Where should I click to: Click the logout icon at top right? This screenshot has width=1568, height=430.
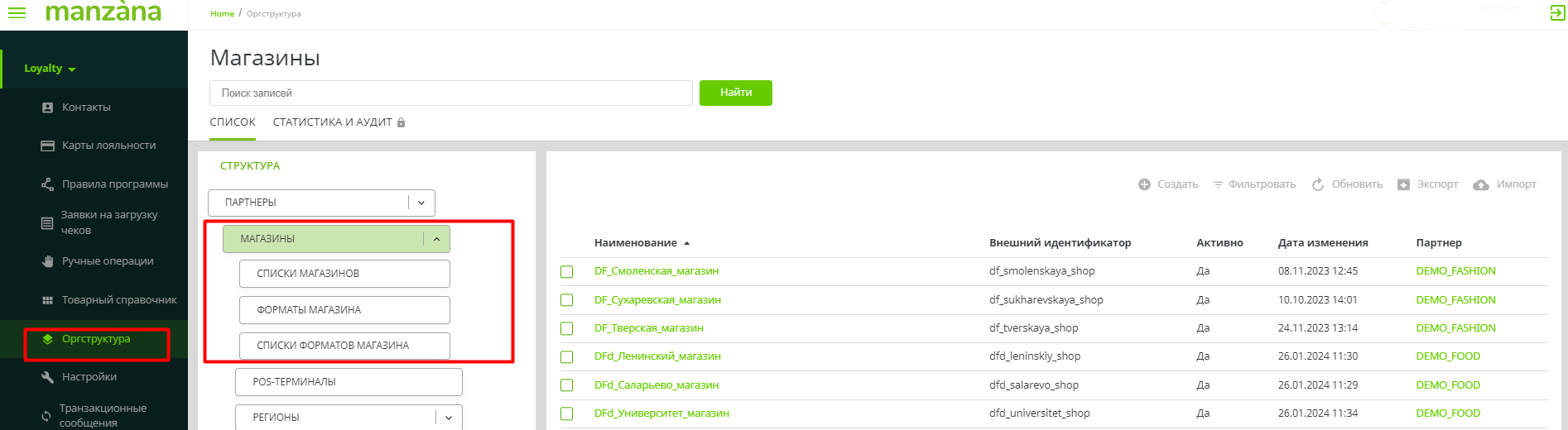click(x=1556, y=12)
